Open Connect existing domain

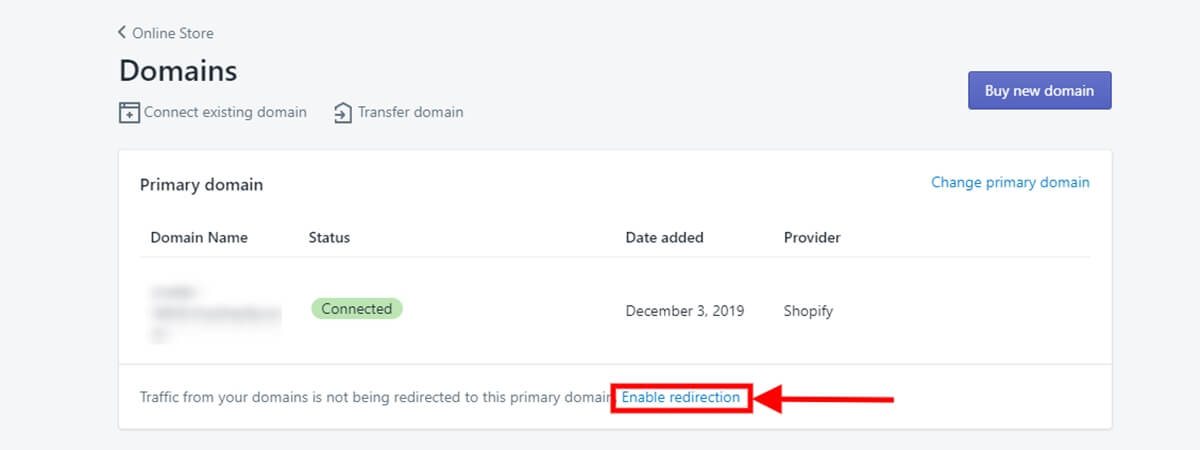point(225,112)
